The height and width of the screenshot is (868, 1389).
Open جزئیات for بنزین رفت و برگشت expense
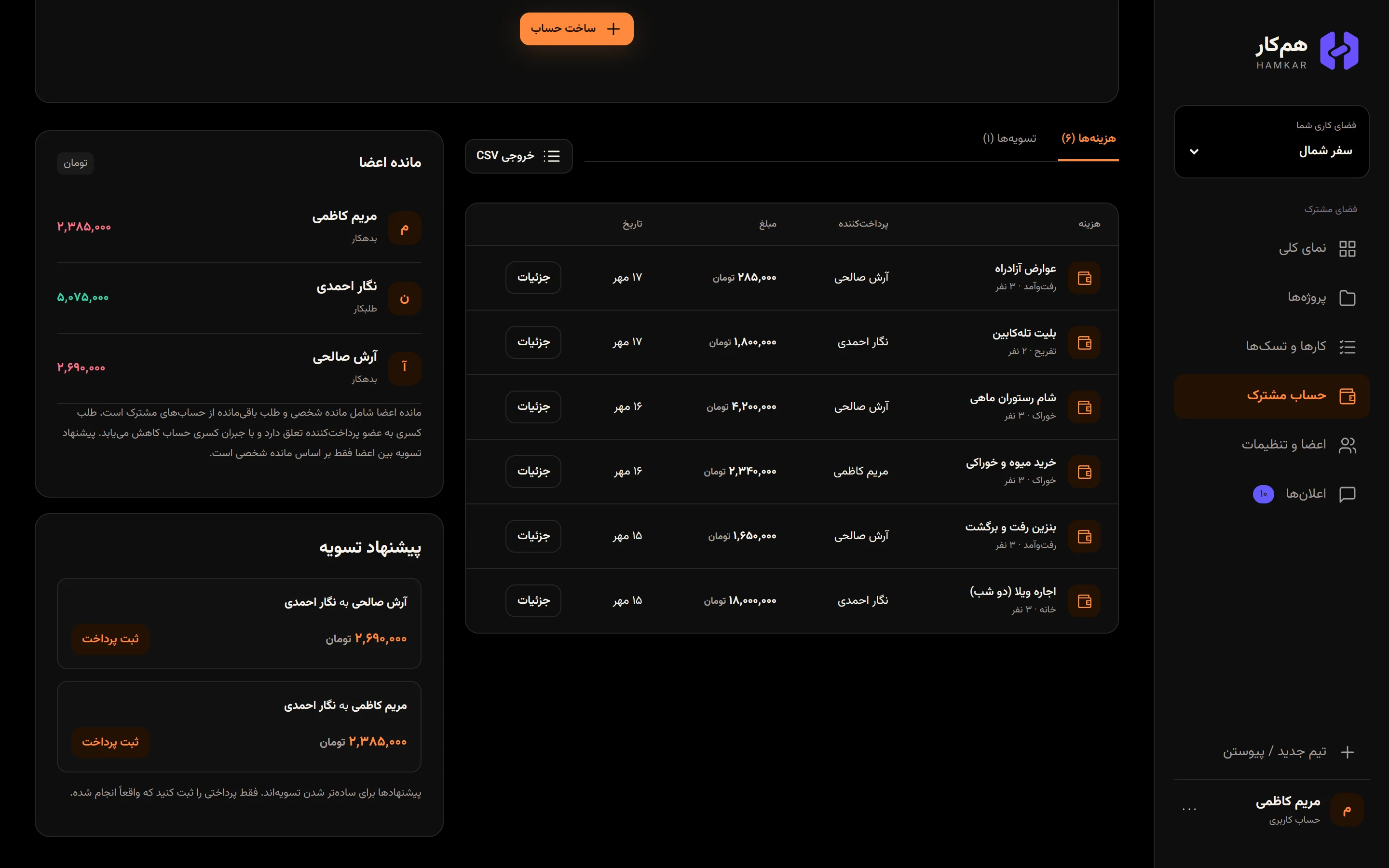pos(533,536)
